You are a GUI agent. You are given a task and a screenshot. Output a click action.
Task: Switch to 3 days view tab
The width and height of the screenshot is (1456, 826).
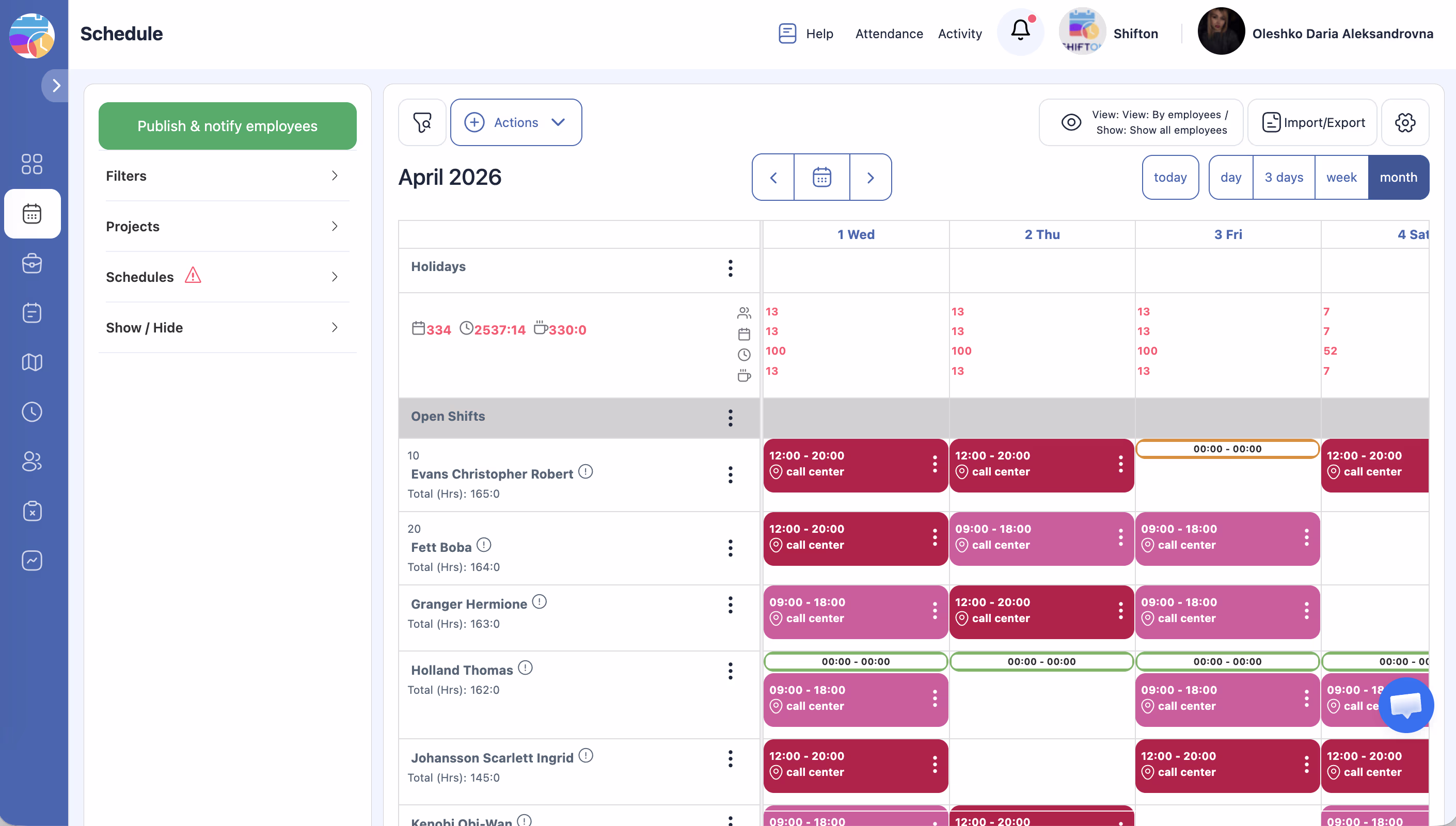tap(1284, 178)
